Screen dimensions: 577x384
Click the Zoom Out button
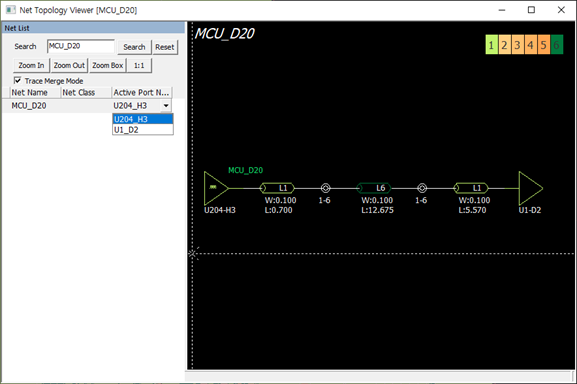coord(69,65)
